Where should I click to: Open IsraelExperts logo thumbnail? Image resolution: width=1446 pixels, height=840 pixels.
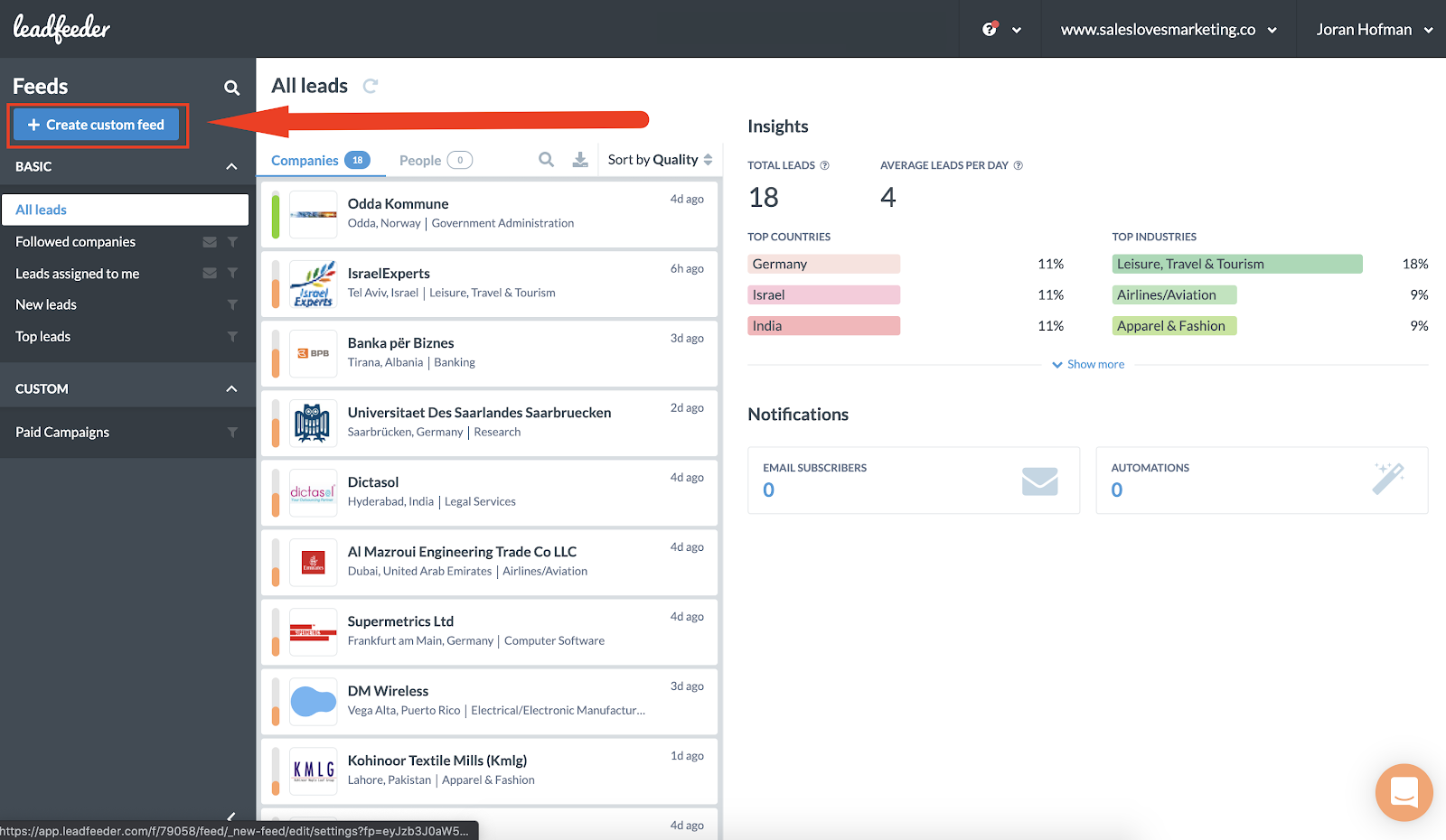pos(313,285)
